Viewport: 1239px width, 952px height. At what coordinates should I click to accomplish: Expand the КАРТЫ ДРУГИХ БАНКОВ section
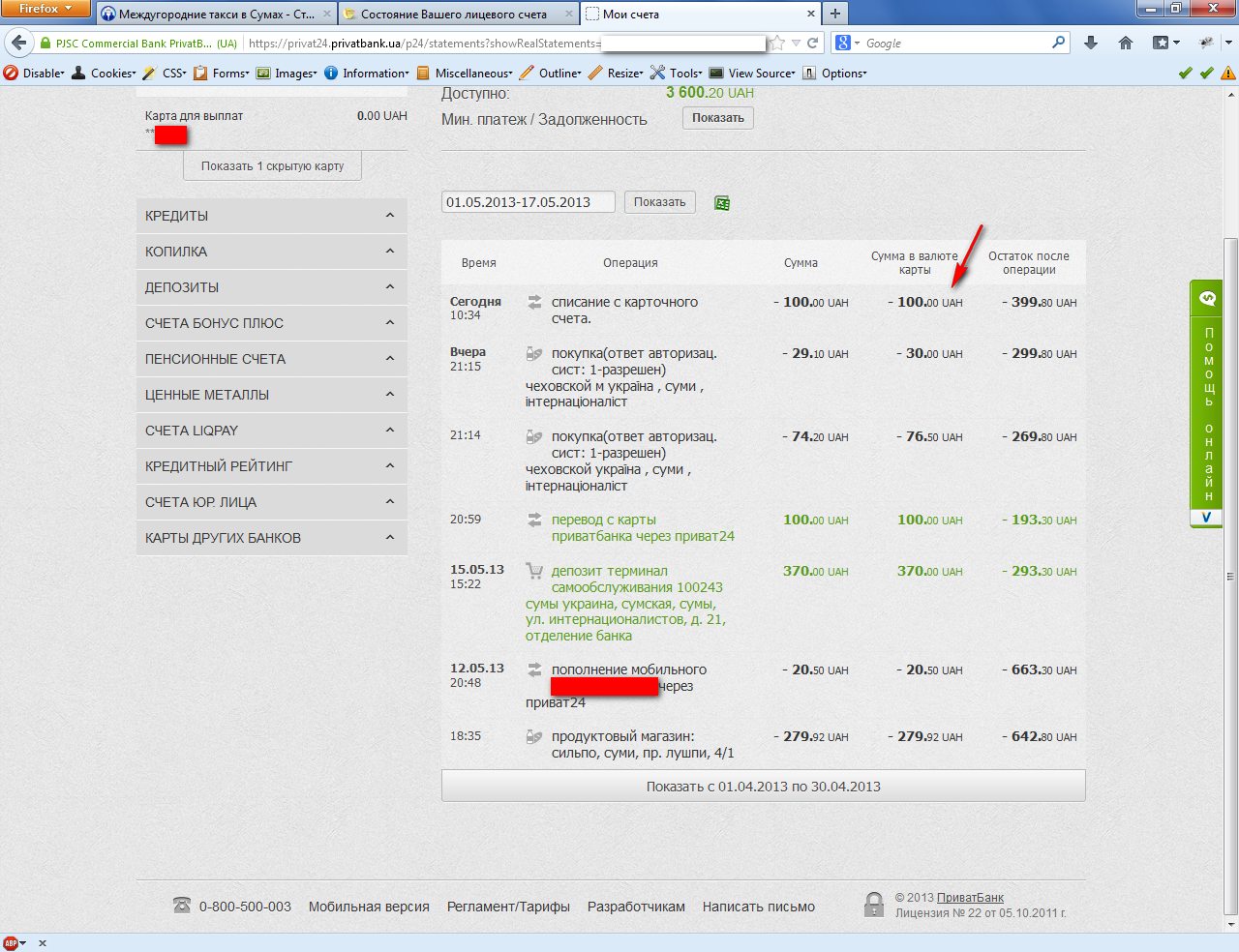click(x=271, y=538)
